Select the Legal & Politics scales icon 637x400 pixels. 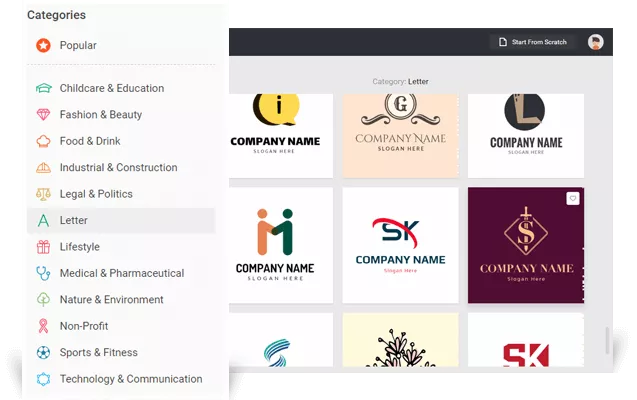[x=43, y=194]
